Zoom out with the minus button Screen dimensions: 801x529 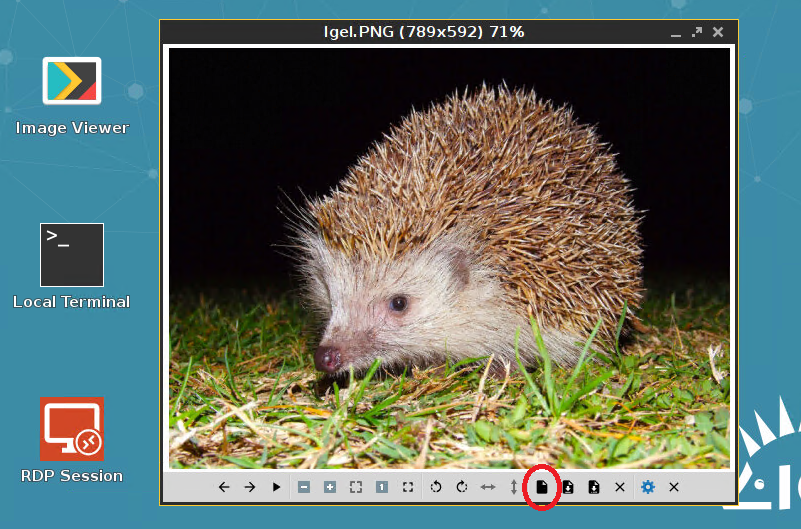[x=303, y=487]
